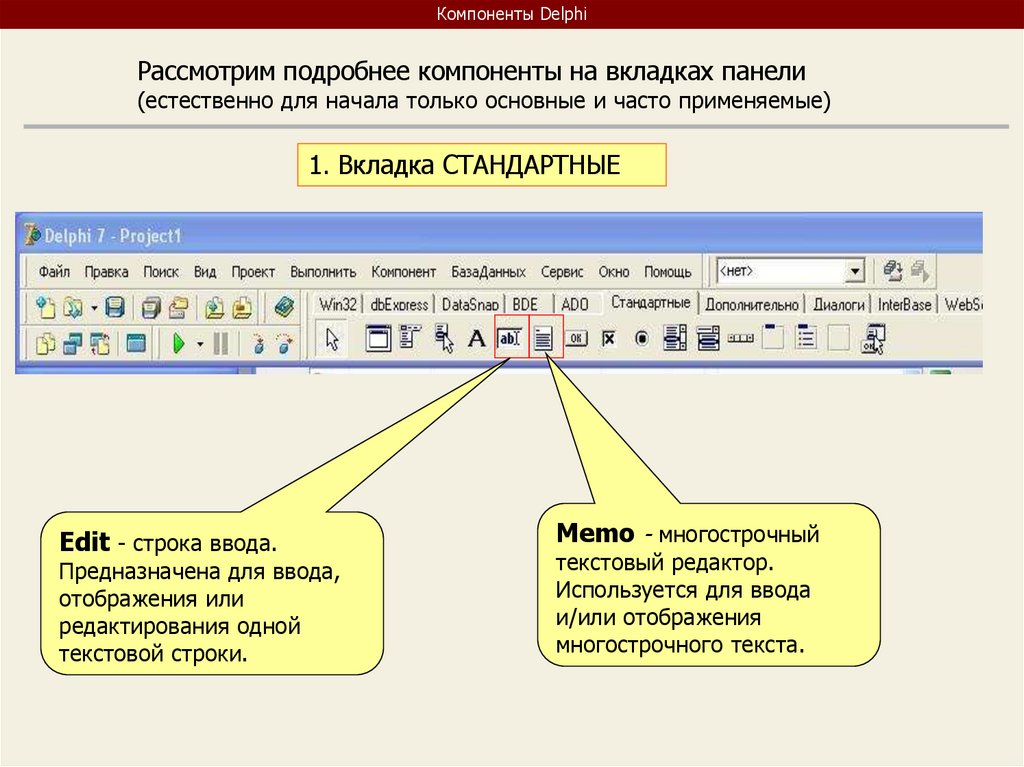The width and height of the screenshot is (1024, 767).
Task: Open the Сервис menu
Action: [x=562, y=271]
